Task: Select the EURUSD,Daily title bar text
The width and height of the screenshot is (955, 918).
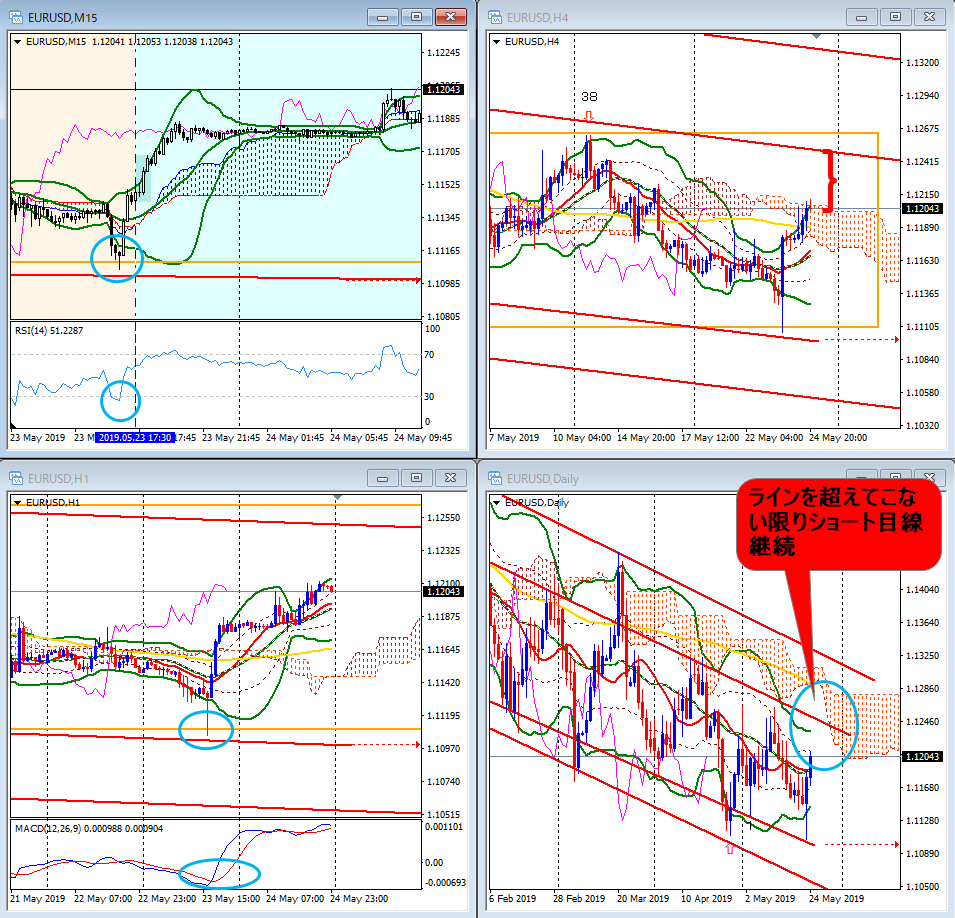Action: pyautogui.click(x=542, y=479)
